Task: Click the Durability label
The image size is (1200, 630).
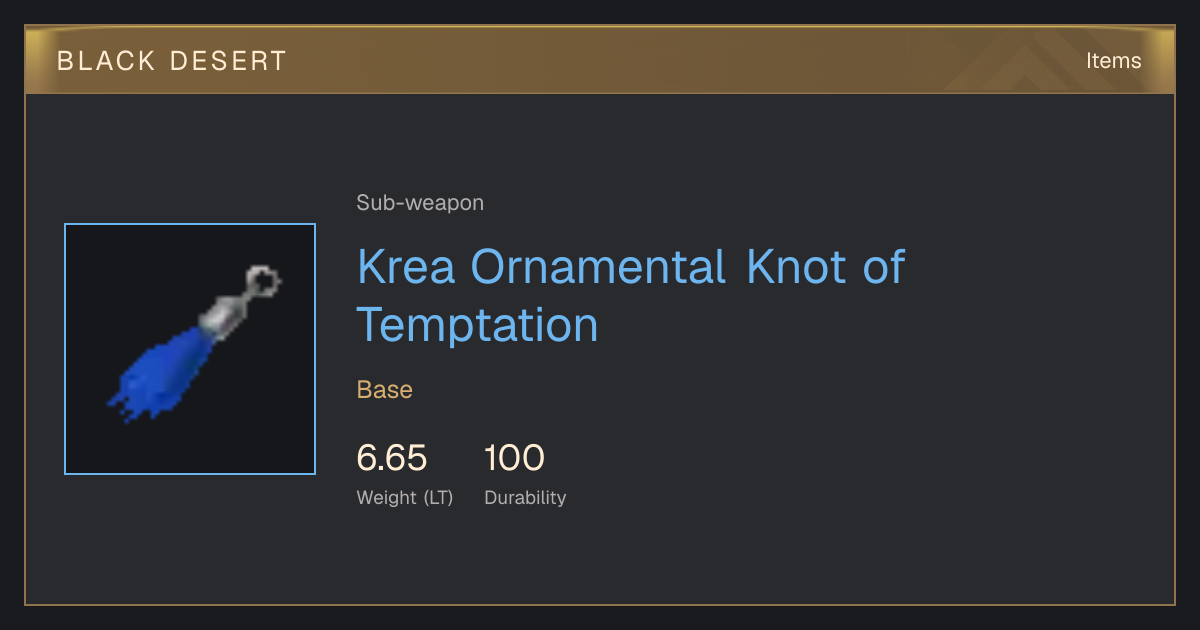Action: coord(525,497)
